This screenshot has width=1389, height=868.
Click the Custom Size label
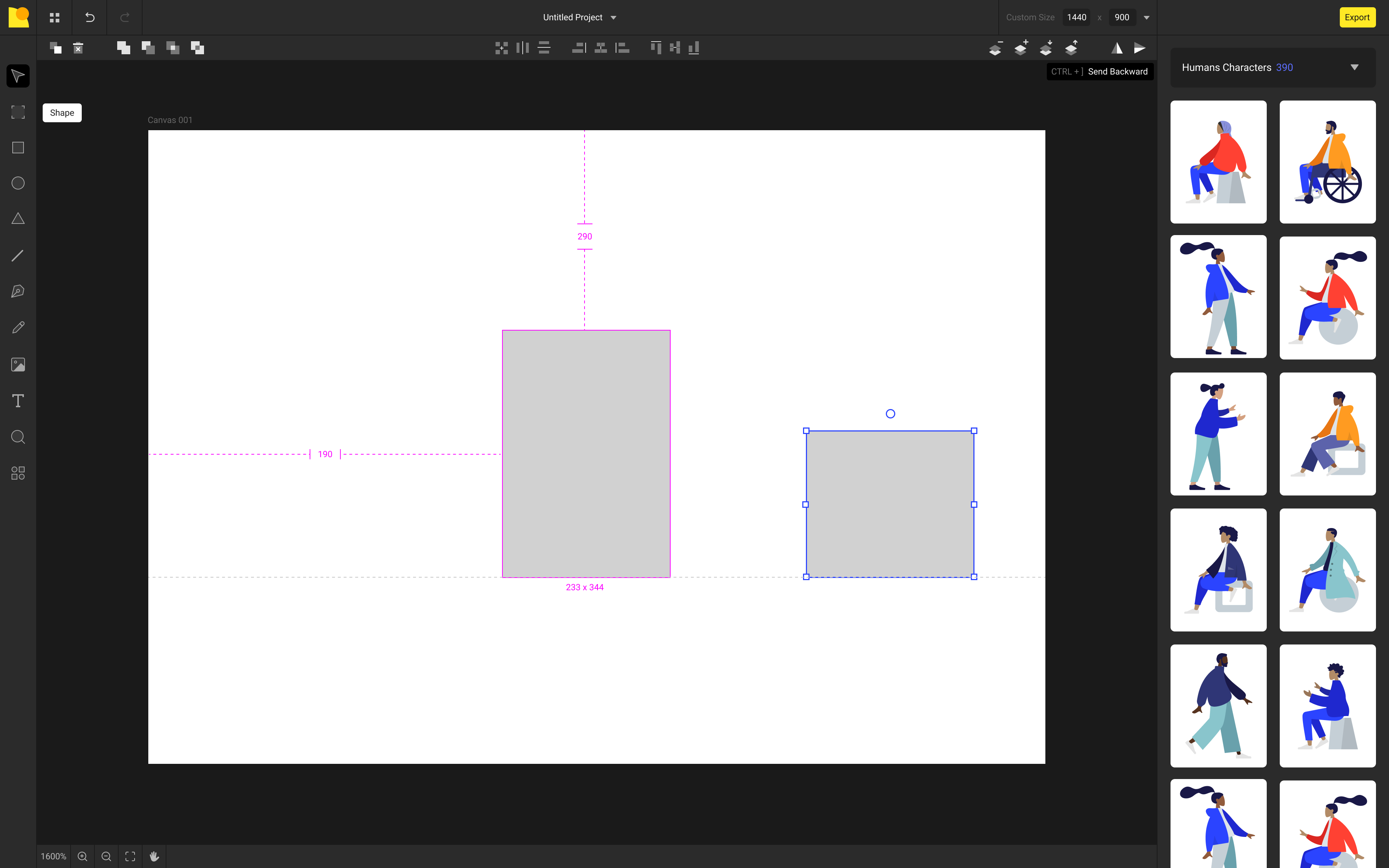[1030, 17]
